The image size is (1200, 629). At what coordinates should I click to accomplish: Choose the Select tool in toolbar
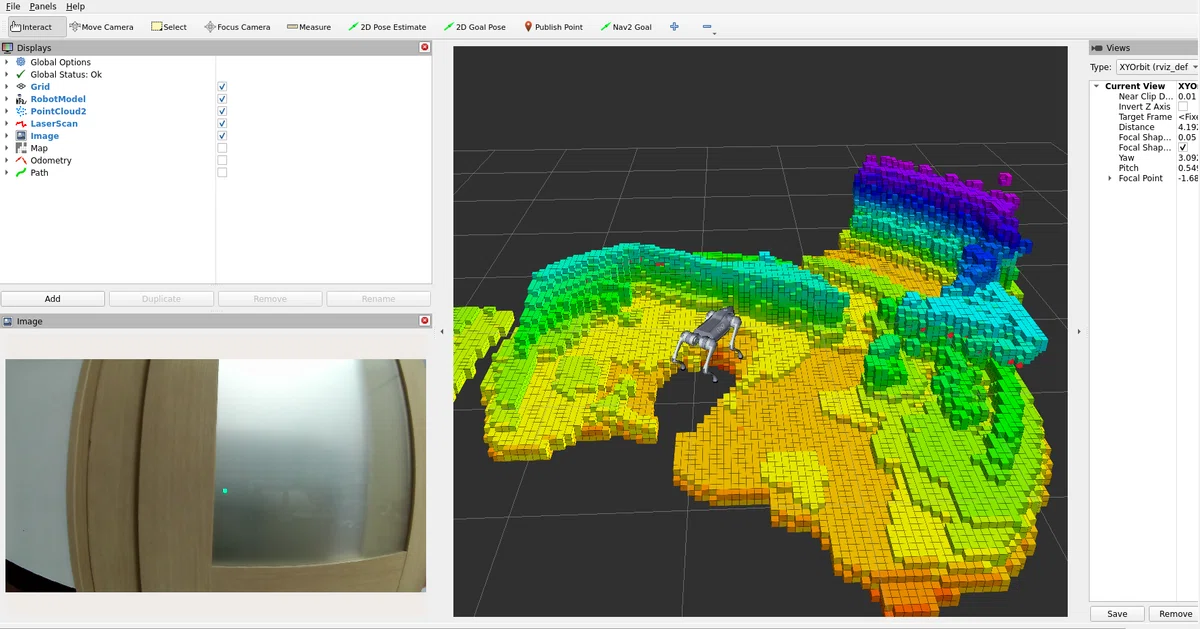point(169,27)
